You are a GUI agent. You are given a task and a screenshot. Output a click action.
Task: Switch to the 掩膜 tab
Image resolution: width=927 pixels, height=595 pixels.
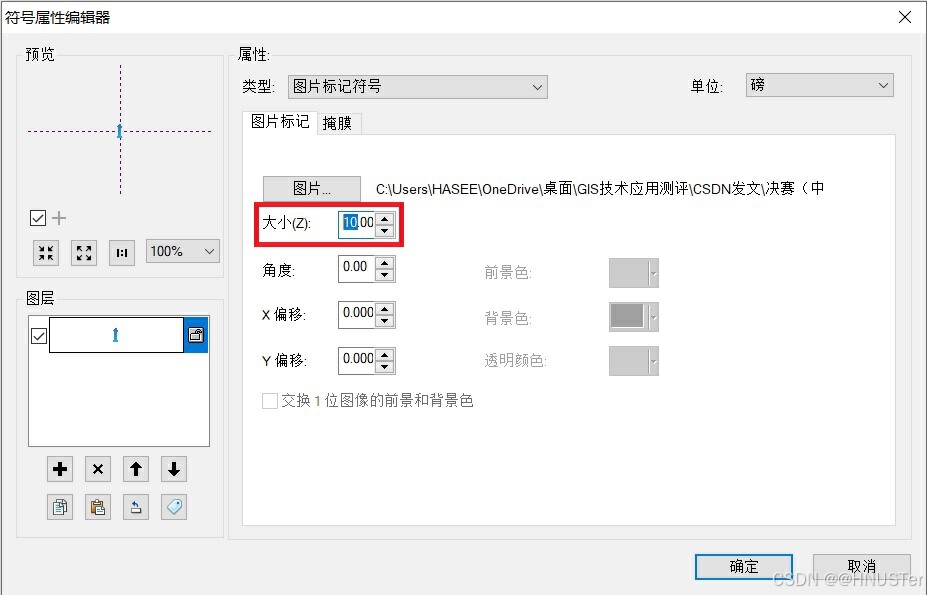coord(338,123)
